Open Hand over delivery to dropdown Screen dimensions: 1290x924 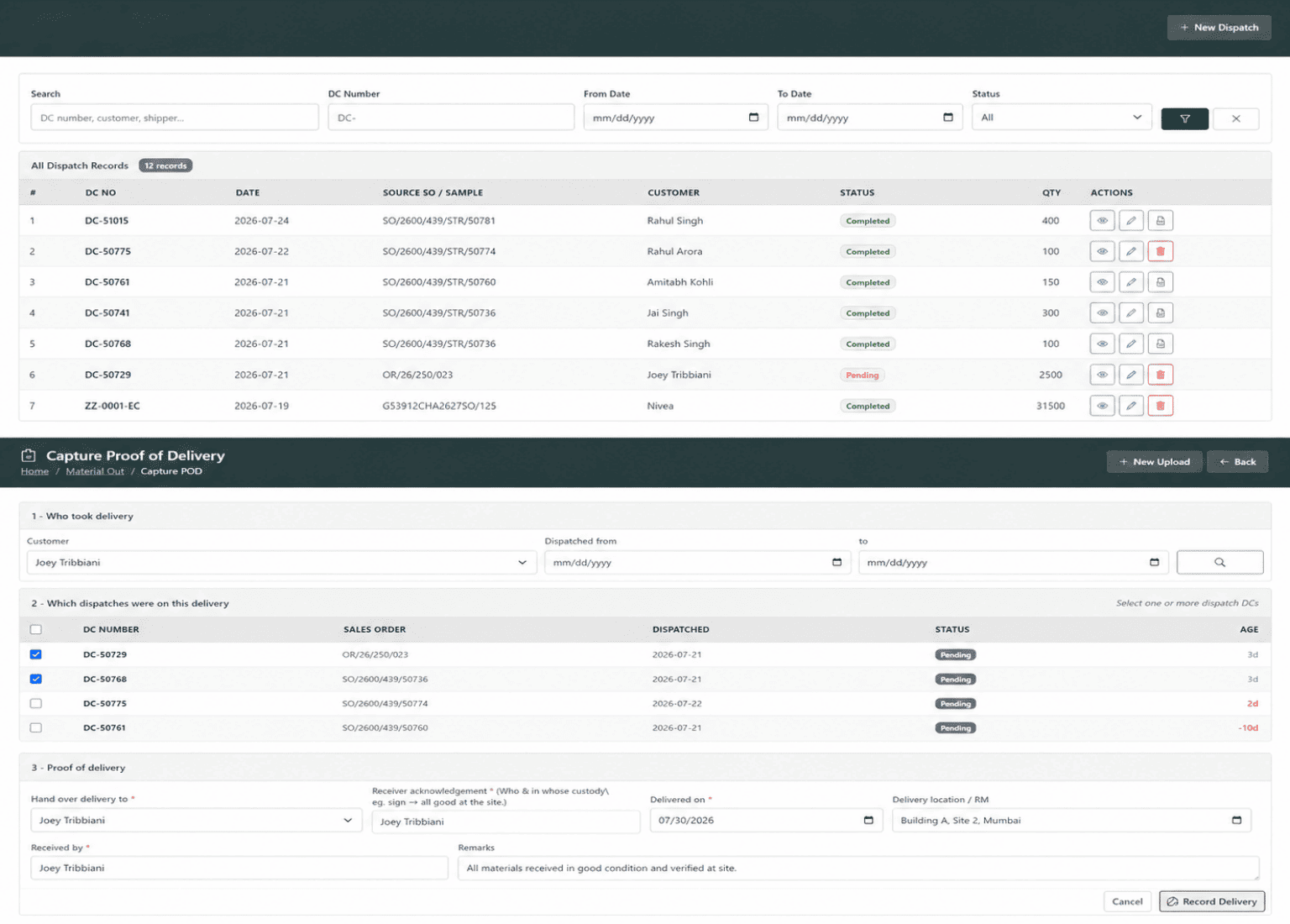pos(196,821)
